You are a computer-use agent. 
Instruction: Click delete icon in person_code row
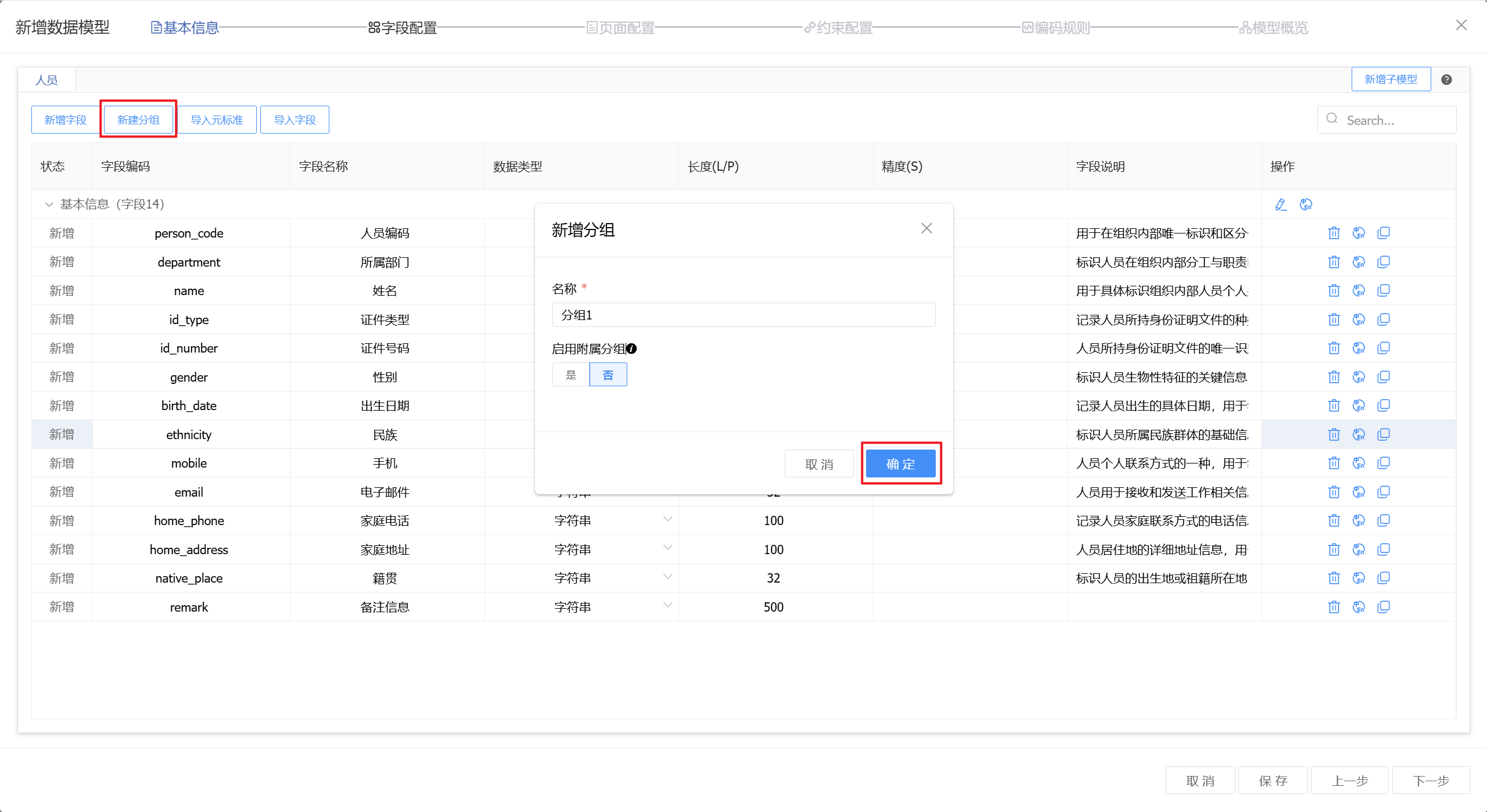coord(1334,233)
